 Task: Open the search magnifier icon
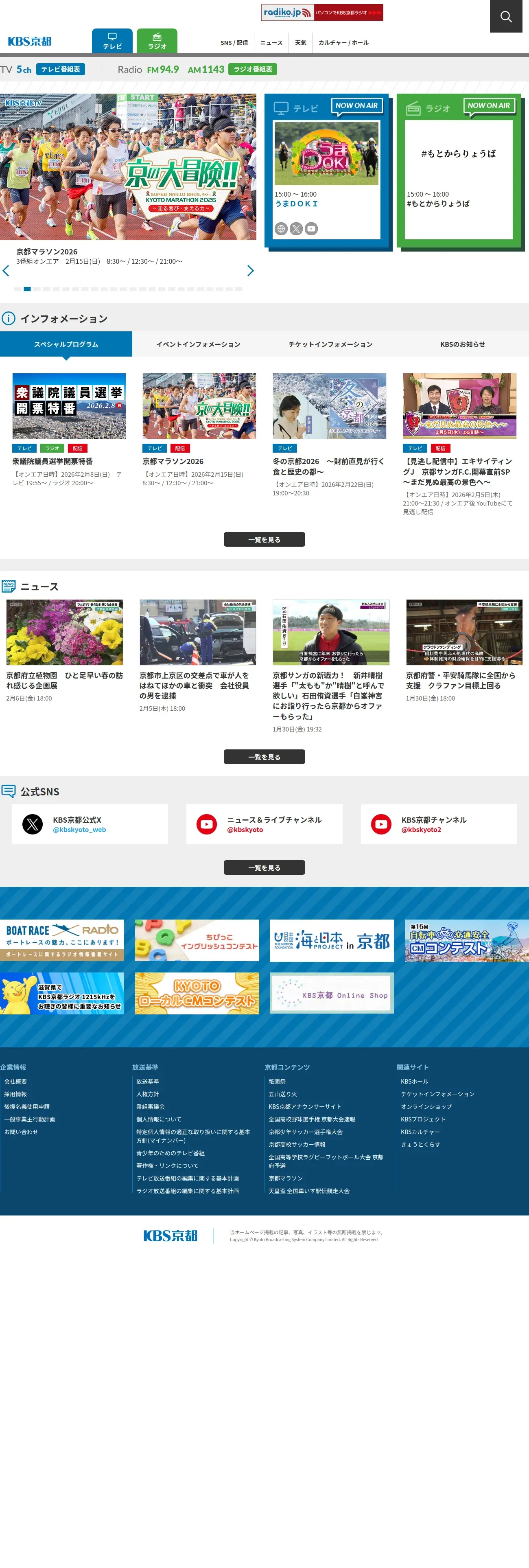point(506,16)
